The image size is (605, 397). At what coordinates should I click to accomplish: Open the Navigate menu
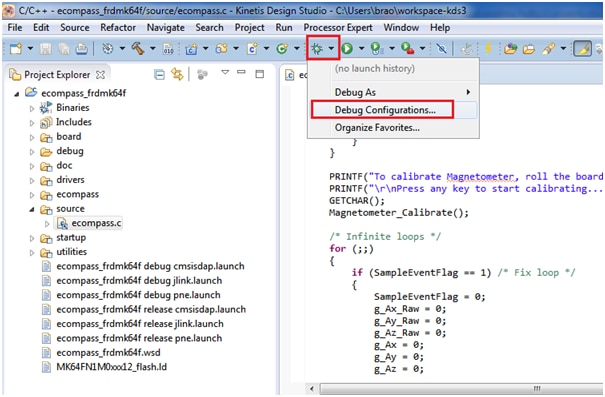click(166, 28)
